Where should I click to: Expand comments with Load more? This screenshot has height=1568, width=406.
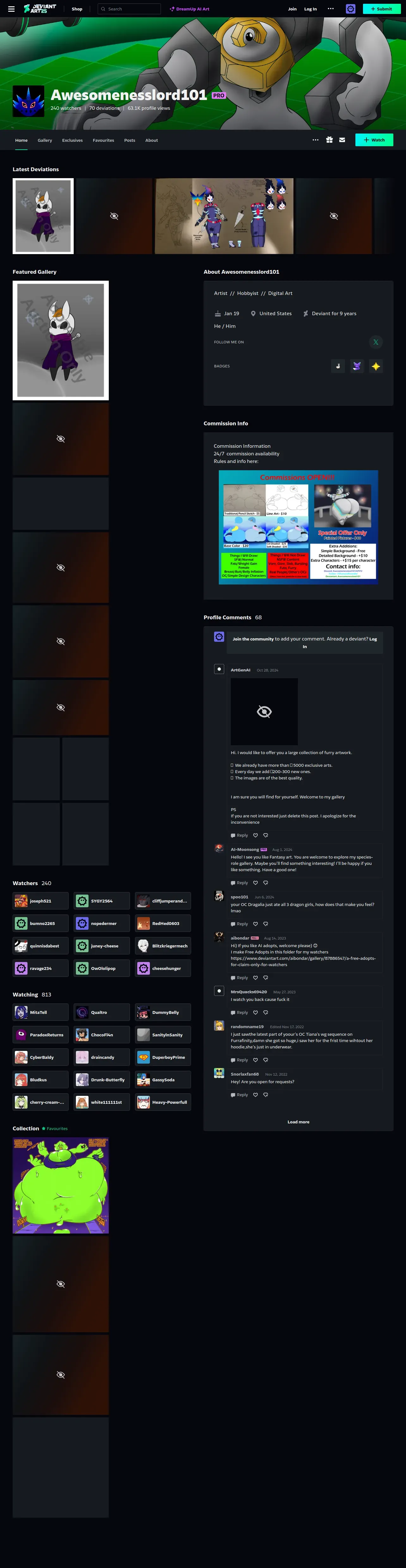tap(298, 1122)
